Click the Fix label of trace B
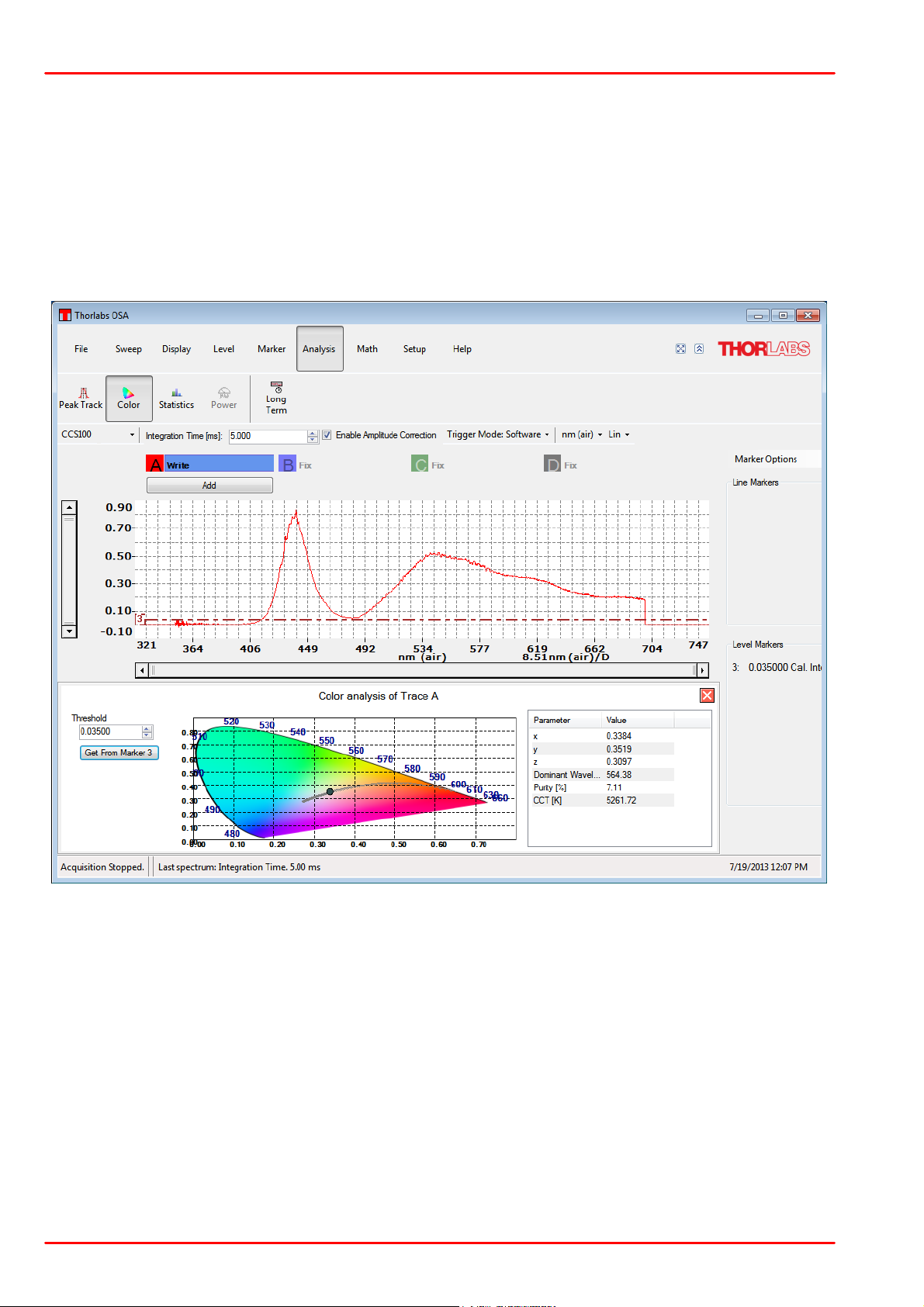 (306, 465)
